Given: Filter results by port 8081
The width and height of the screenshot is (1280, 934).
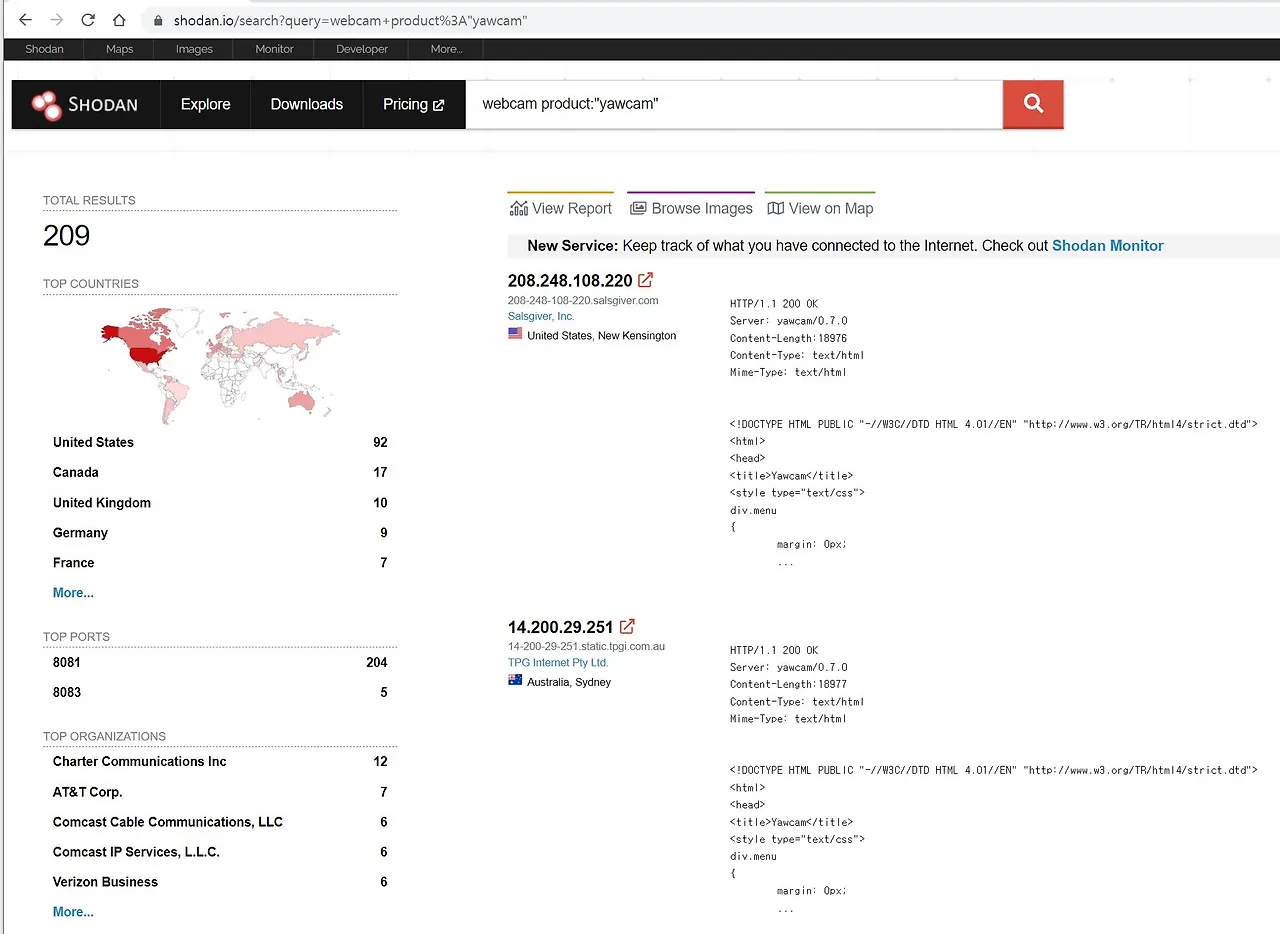Looking at the screenshot, I should pos(67,662).
